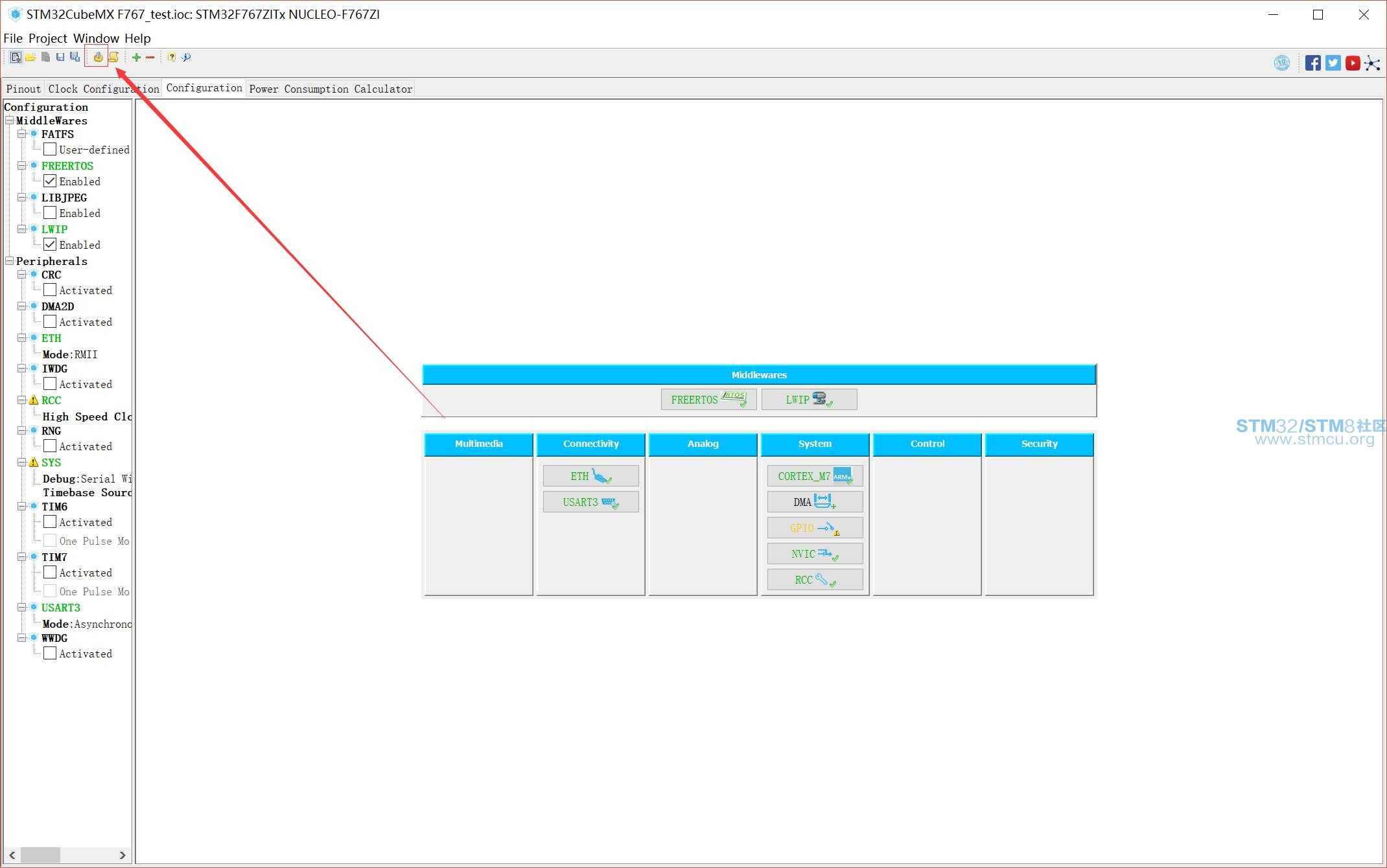Image resolution: width=1387 pixels, height=868 pixels.
Task: Click the RCC button under System
Action: click(815, 580)
